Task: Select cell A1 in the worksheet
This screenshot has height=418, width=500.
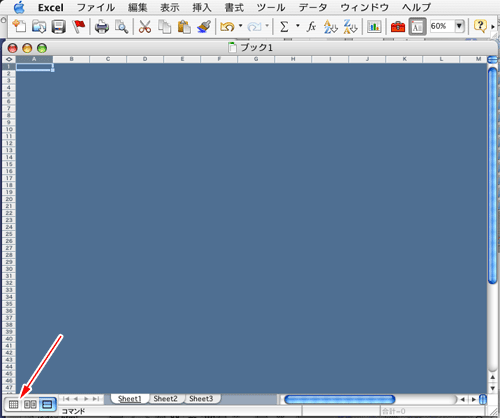Action: pyautogui.click(x=34, y=67)
